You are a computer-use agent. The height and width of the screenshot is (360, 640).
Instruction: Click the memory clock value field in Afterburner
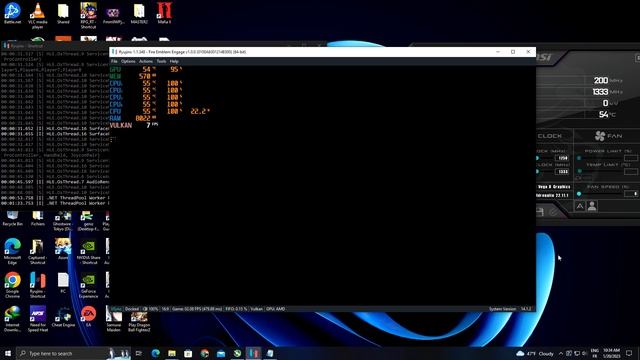click(562, 172)
